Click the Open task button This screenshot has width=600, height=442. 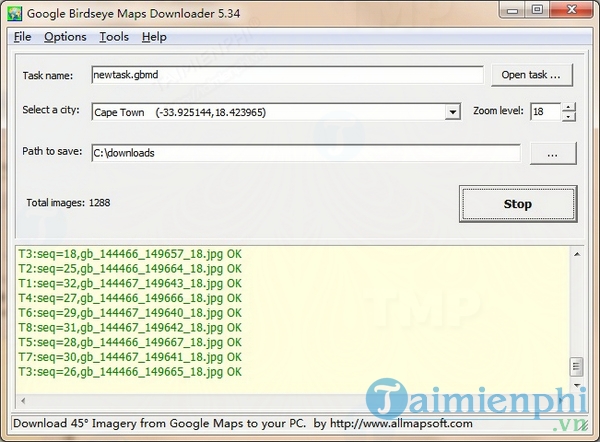click(x=532, y=75)
